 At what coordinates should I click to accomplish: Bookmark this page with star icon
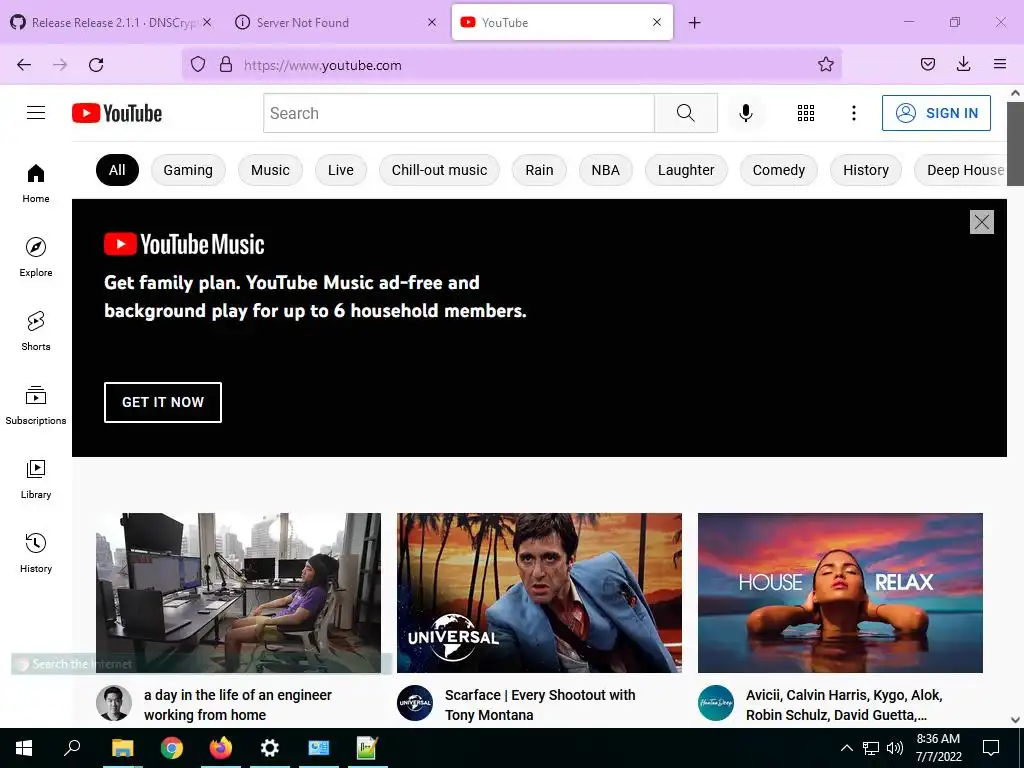click(825, 64)
